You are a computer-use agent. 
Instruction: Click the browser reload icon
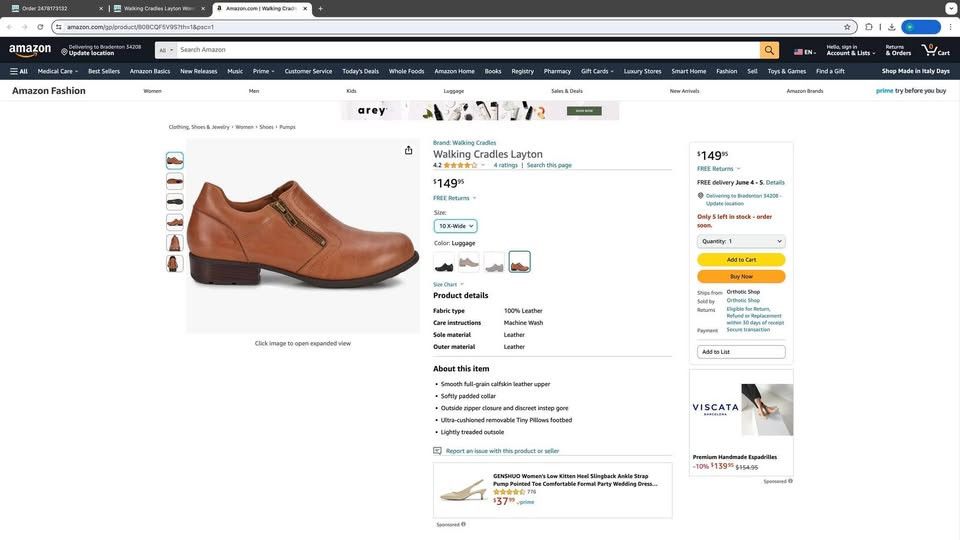click(x=40, y=27)
